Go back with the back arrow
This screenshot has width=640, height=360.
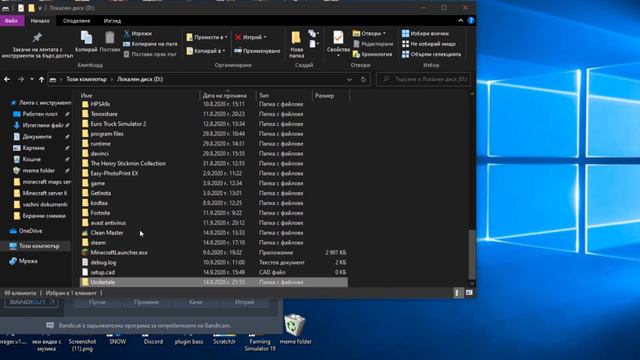point(7,79)
